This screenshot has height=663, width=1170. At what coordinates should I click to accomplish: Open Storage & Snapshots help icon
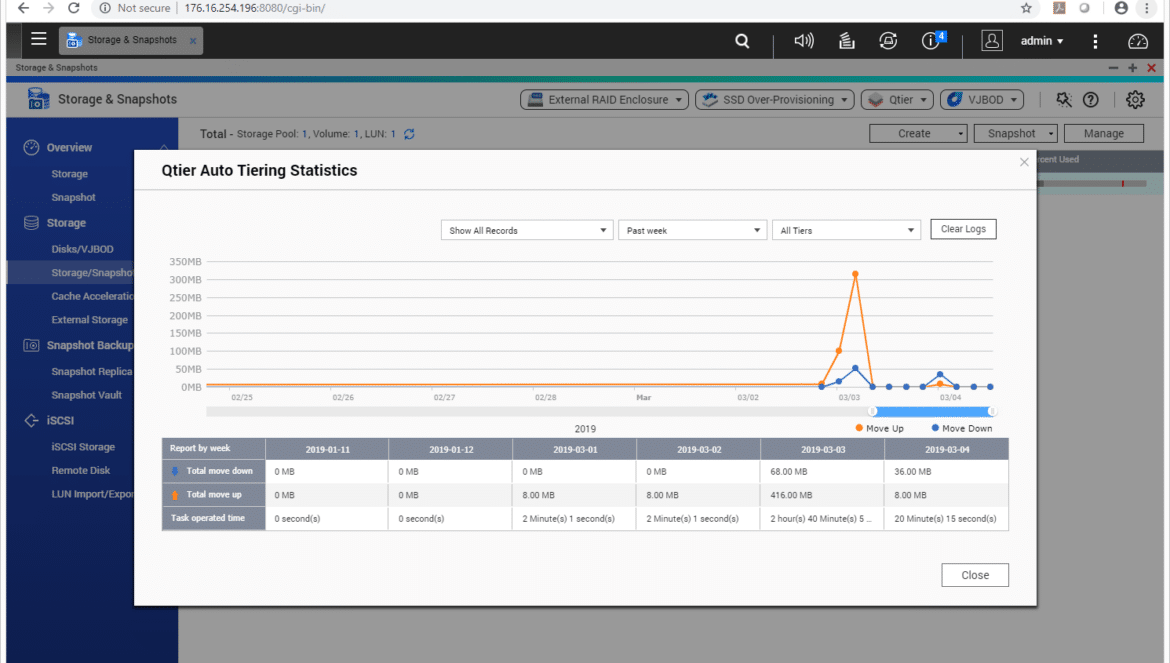1090,99
